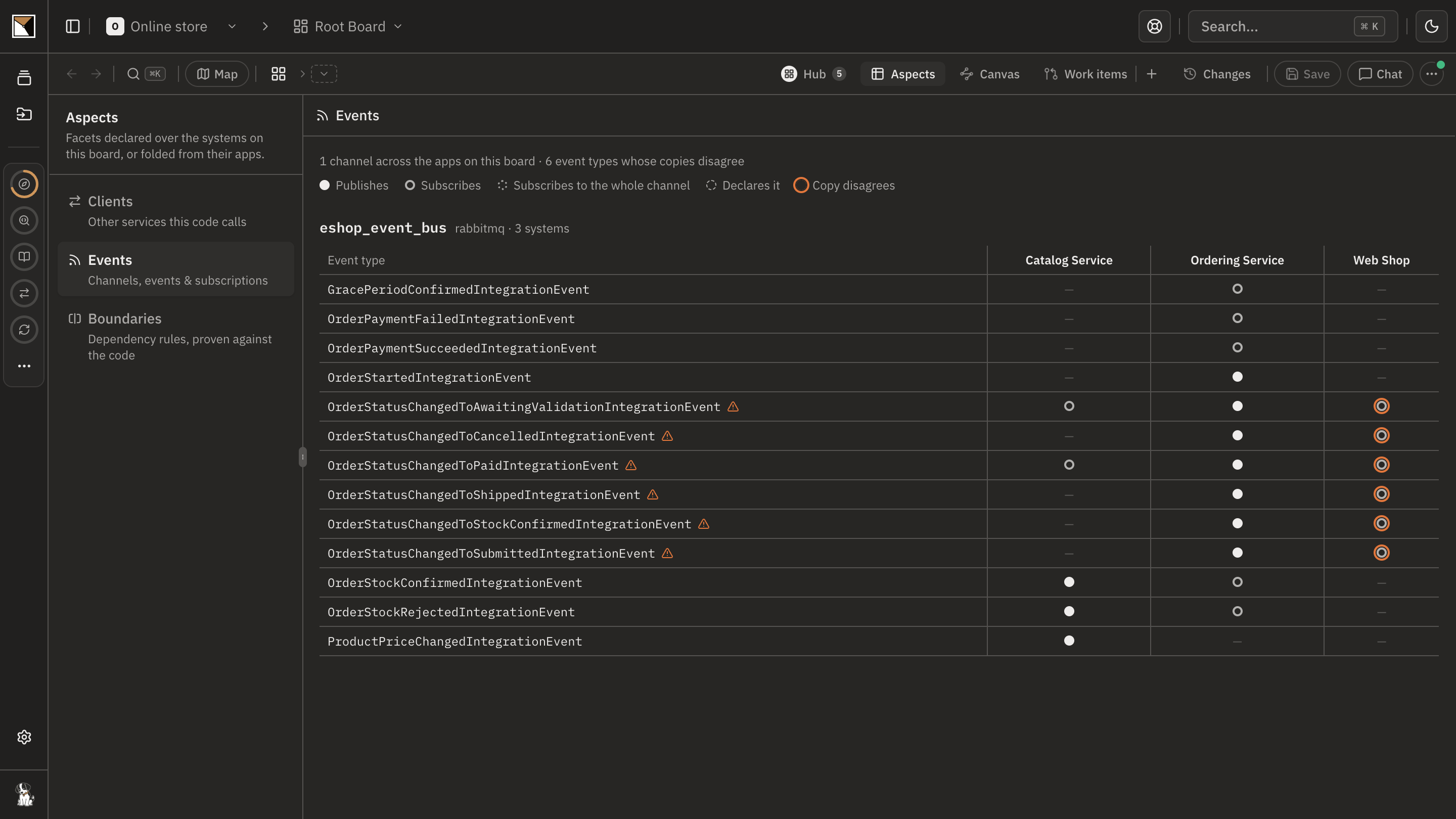The height and width of the screenshot is (819, 1456).
Task: Click the app logo in the top-left corner
Action: [x=24, y=27]
